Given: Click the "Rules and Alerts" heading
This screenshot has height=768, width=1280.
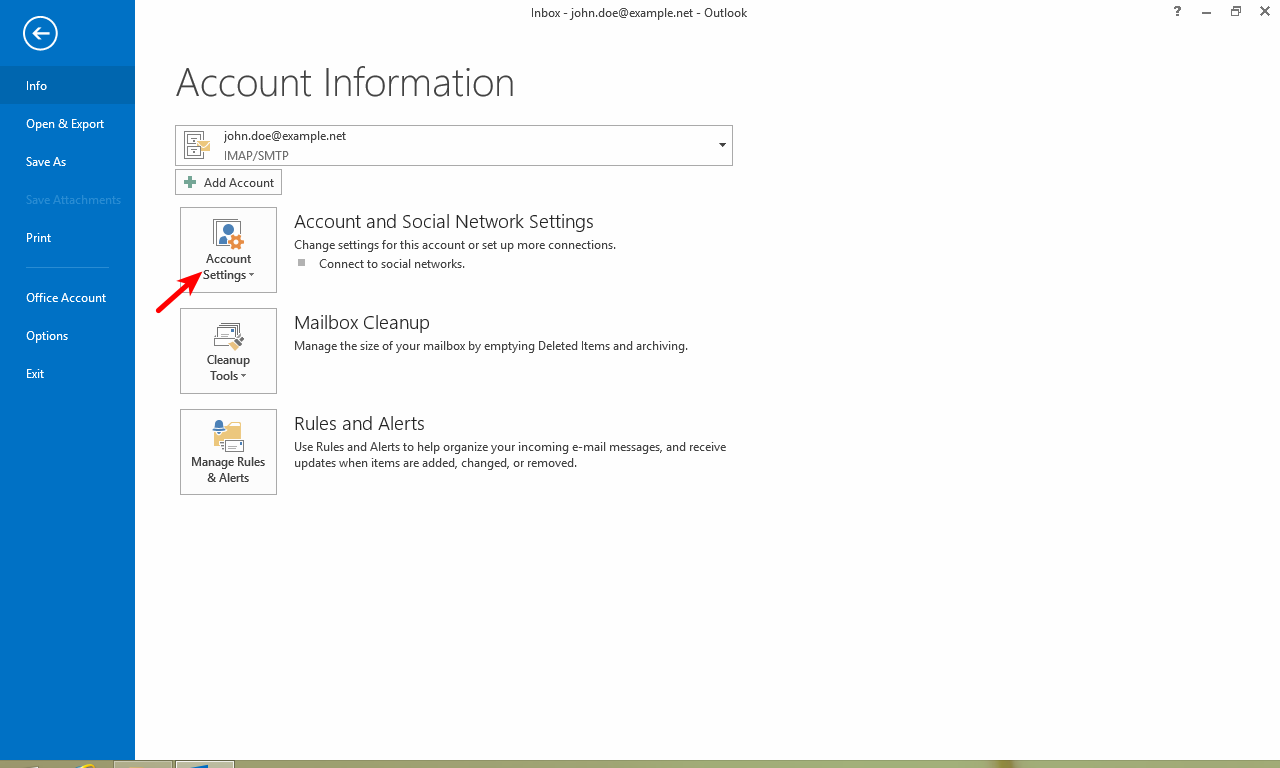Looking at the screenshot, I should [359, 423].
